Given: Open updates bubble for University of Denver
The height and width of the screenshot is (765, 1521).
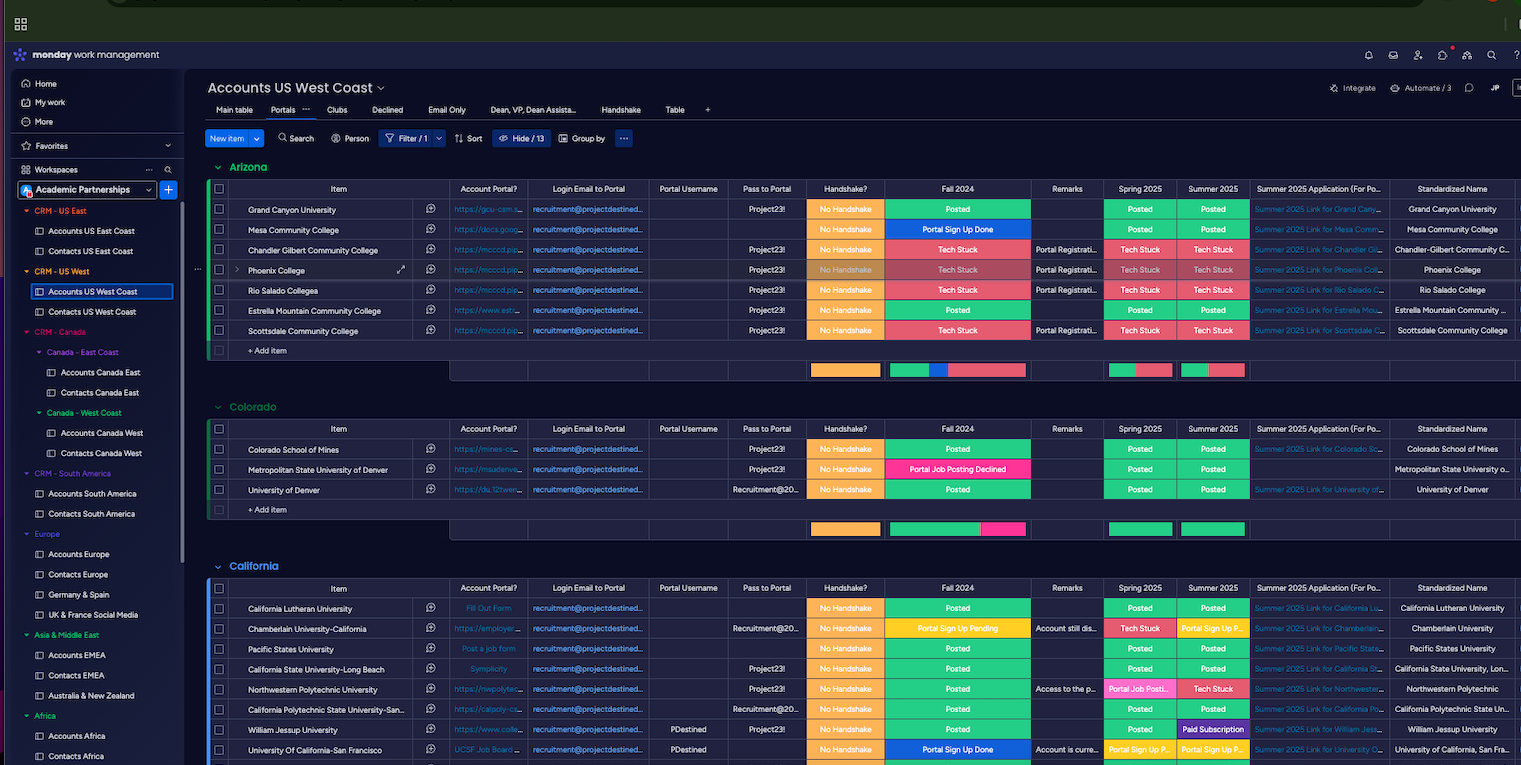Looking at the screenshot, I should point(431,489).
